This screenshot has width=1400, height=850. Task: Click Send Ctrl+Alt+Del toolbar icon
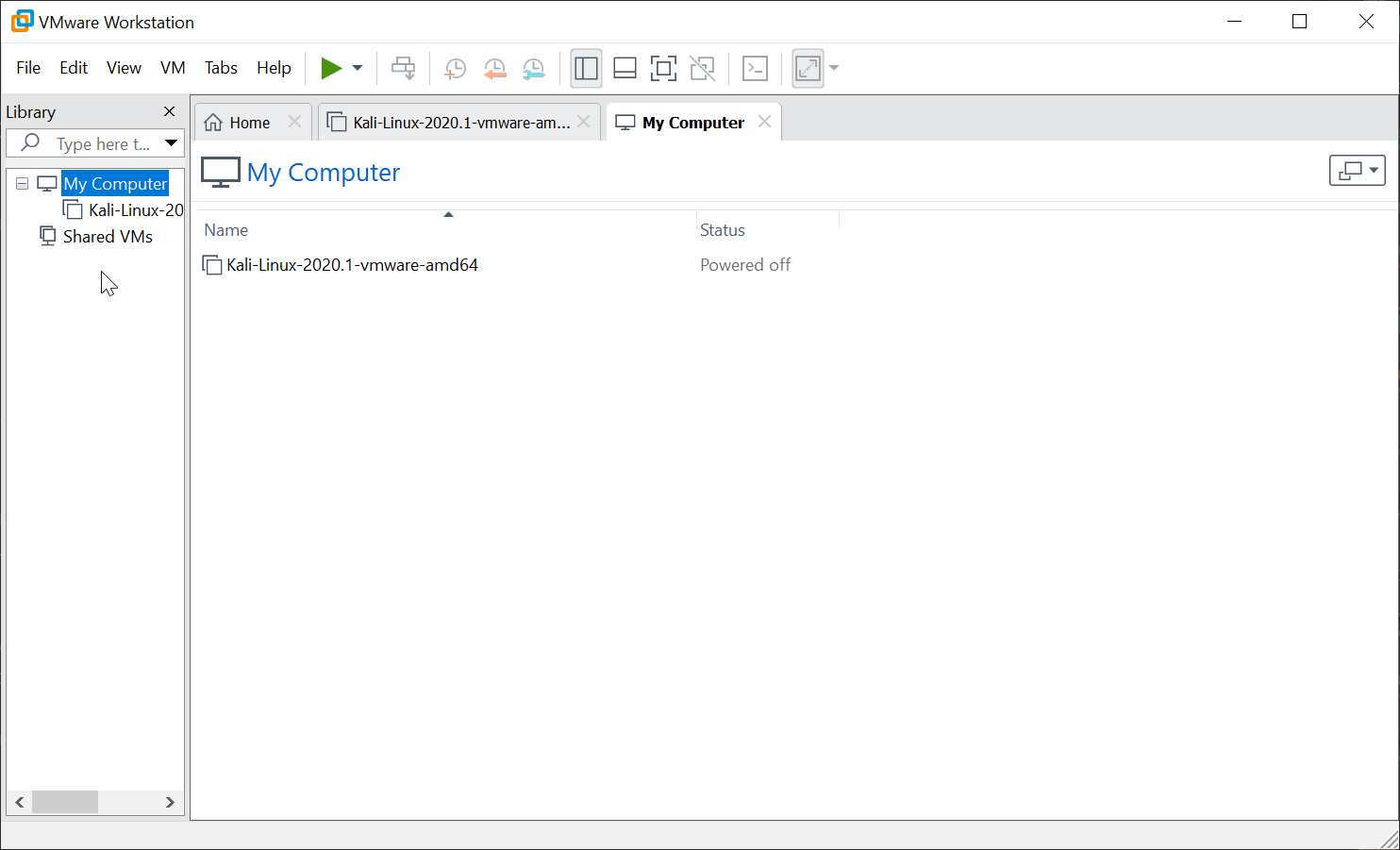(x=403, y=68)
